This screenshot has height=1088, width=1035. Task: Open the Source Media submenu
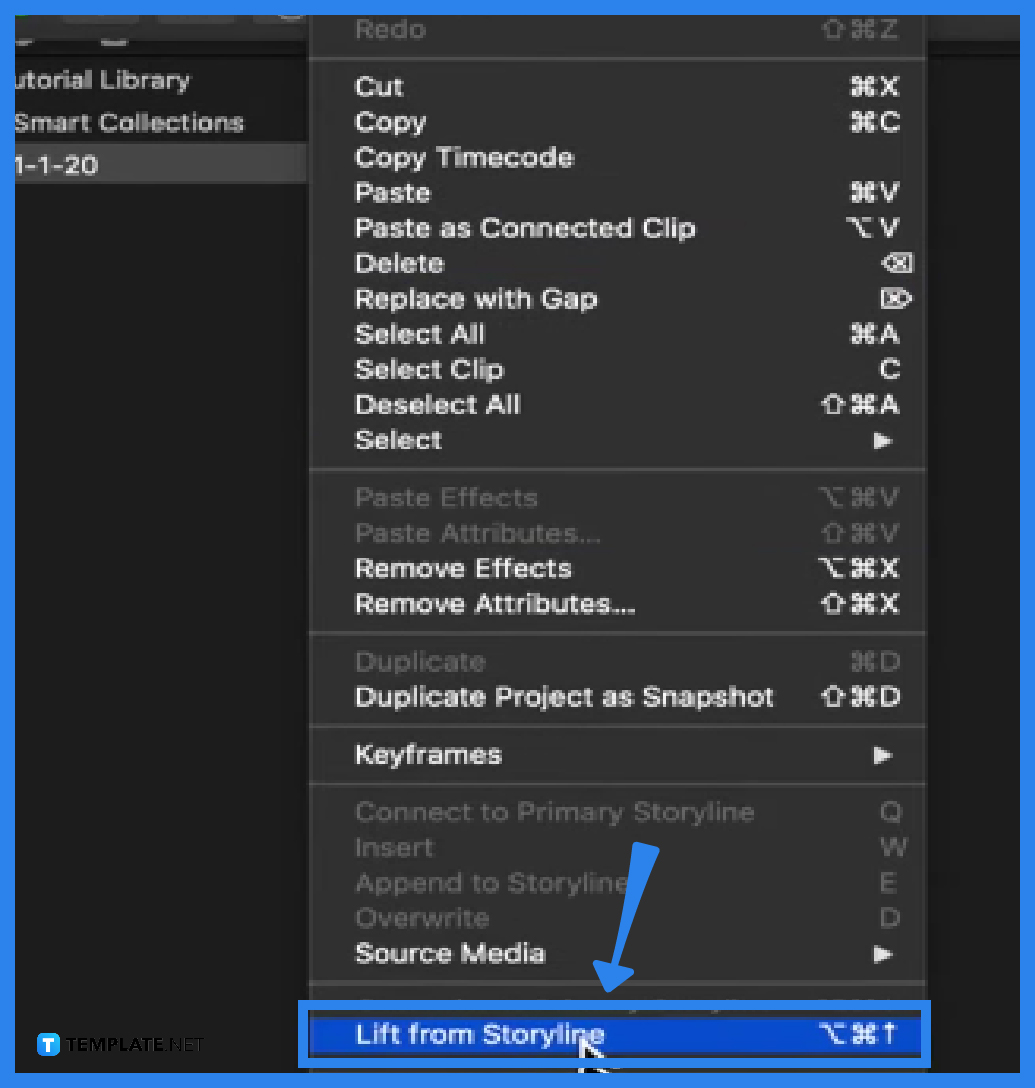pyautogui.click(x=882, y=953)
